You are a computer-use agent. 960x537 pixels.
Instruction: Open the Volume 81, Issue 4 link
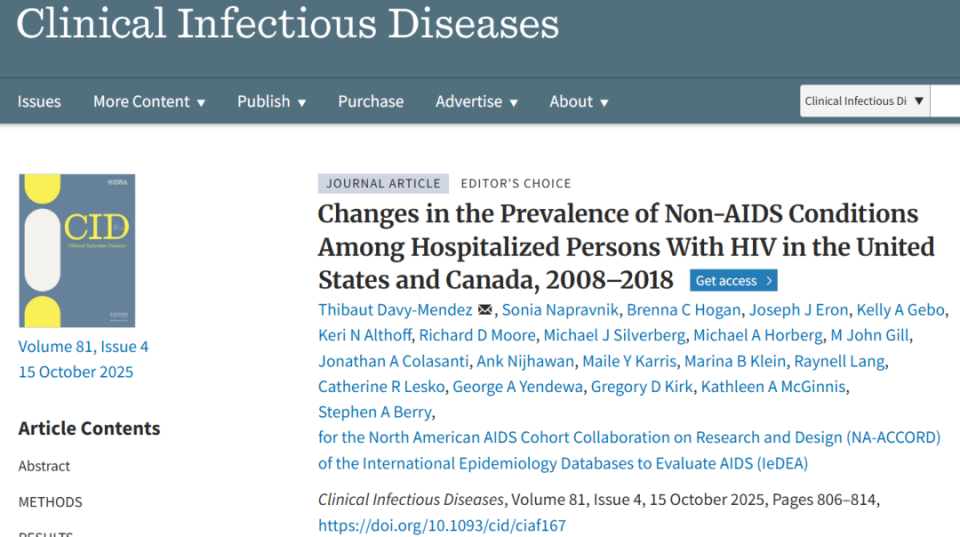tap(83, 347)
